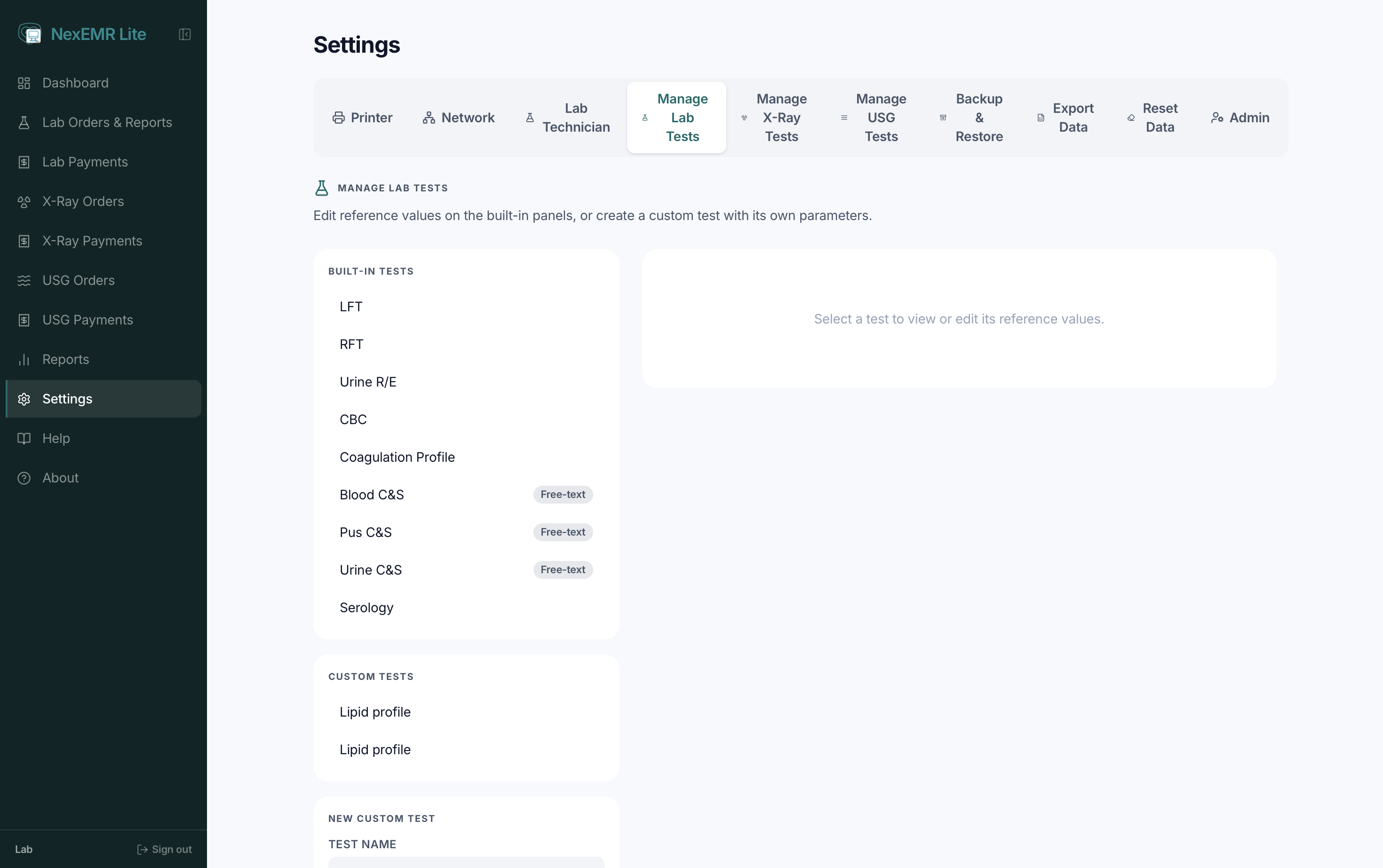Click the Network tab icon
This screenshot has width=1383, height=868.
tap(429, 118)
